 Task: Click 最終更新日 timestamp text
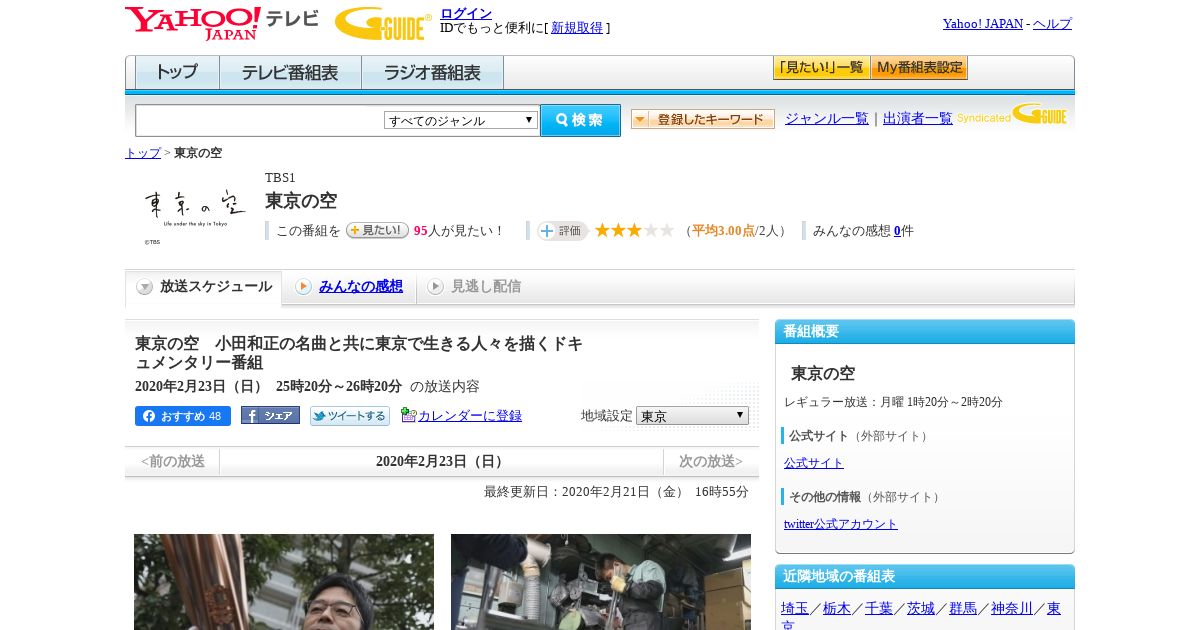(x=616, y=492)
